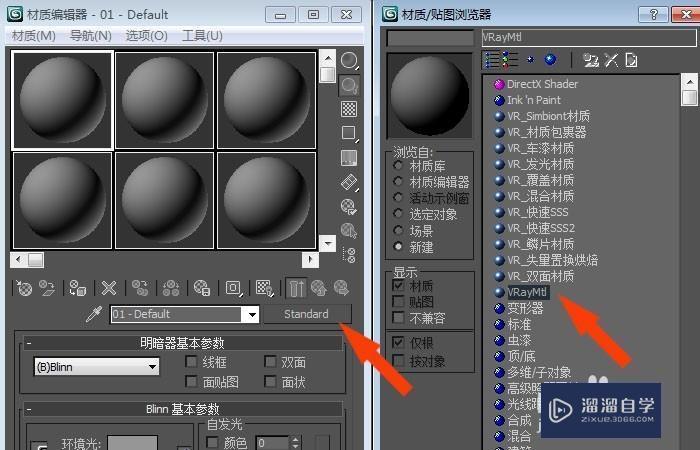Screen dimensions: 700x450
Task: Select the 选定对象 radio button
Action: click(398, 214)
